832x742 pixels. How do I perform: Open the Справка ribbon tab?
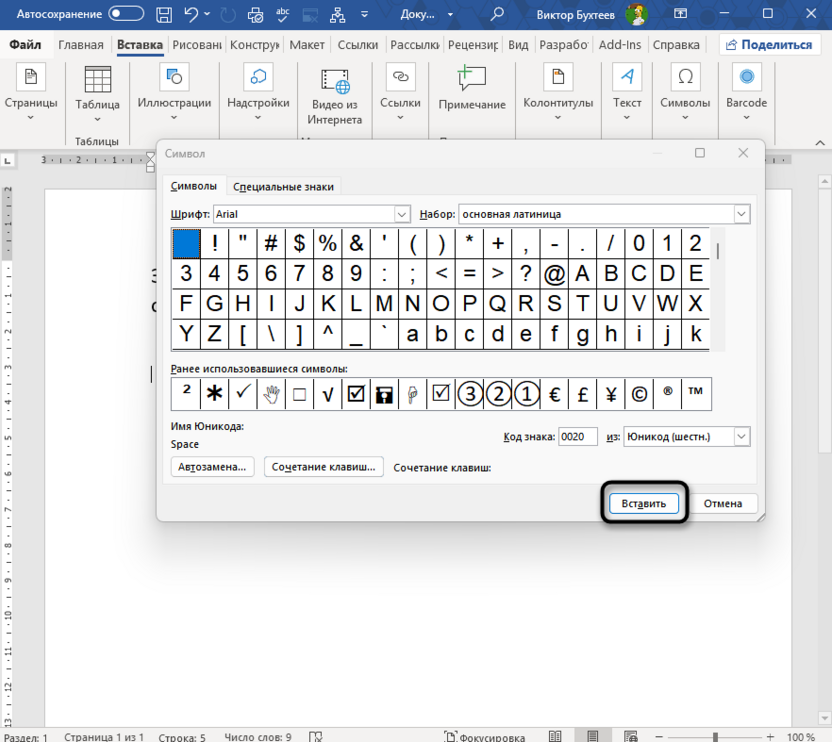pos(676,45)
